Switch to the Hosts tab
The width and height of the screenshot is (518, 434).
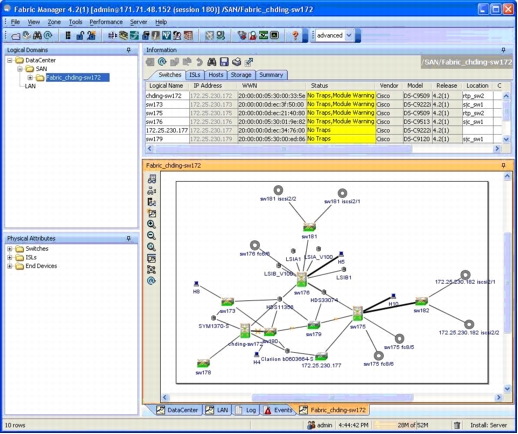point(216,75)
